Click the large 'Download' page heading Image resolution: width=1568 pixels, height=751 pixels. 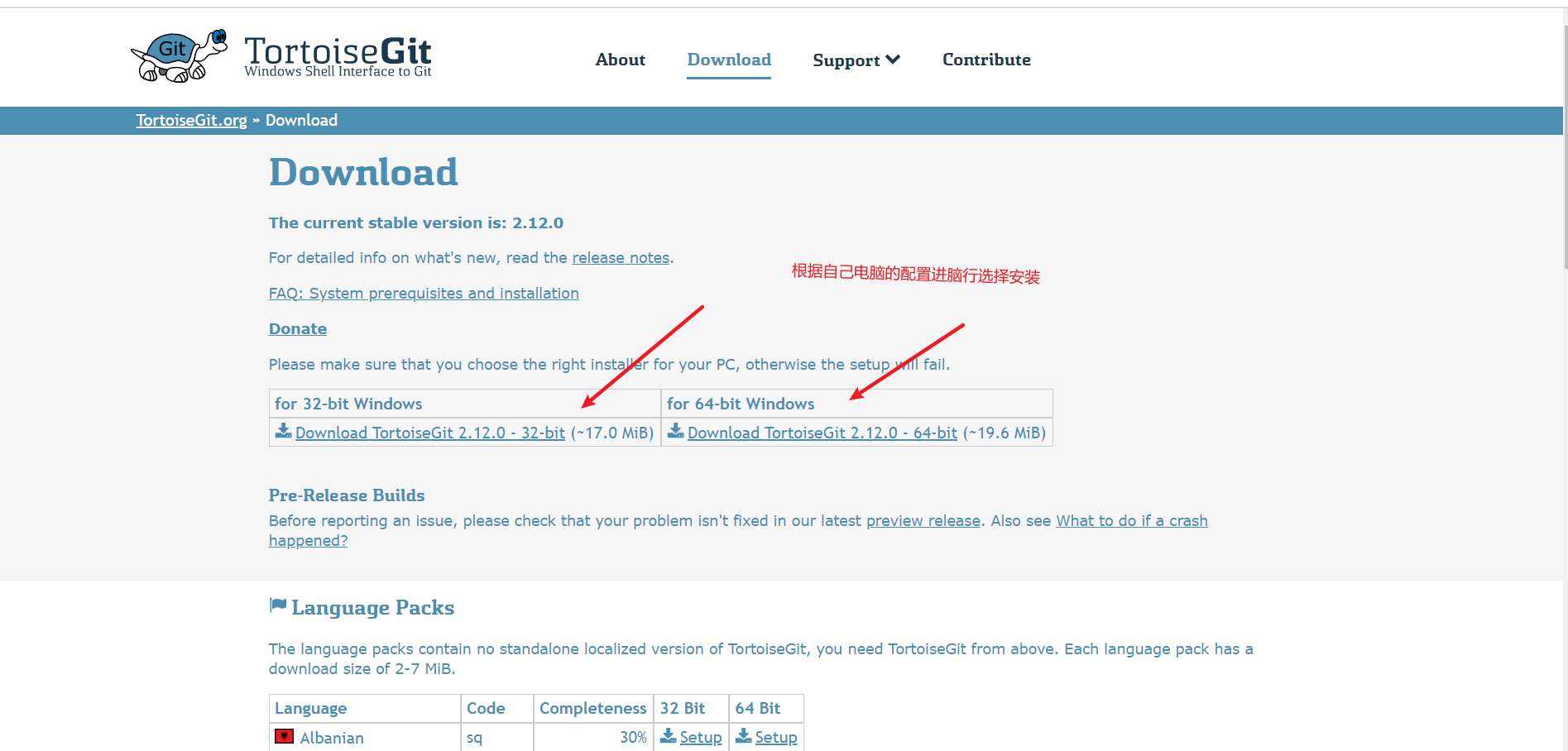(363, 173)
